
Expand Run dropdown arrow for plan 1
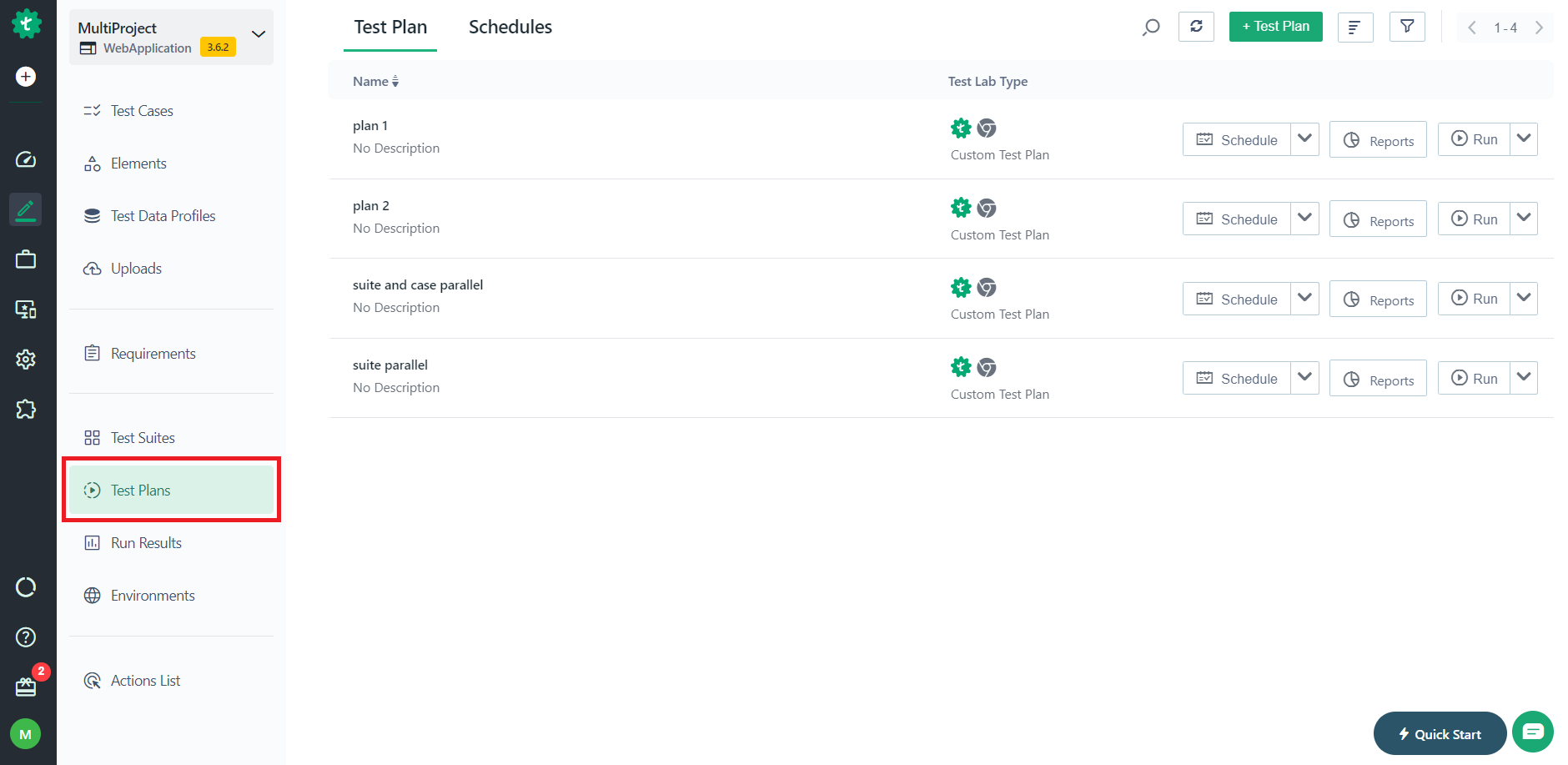1524,138
